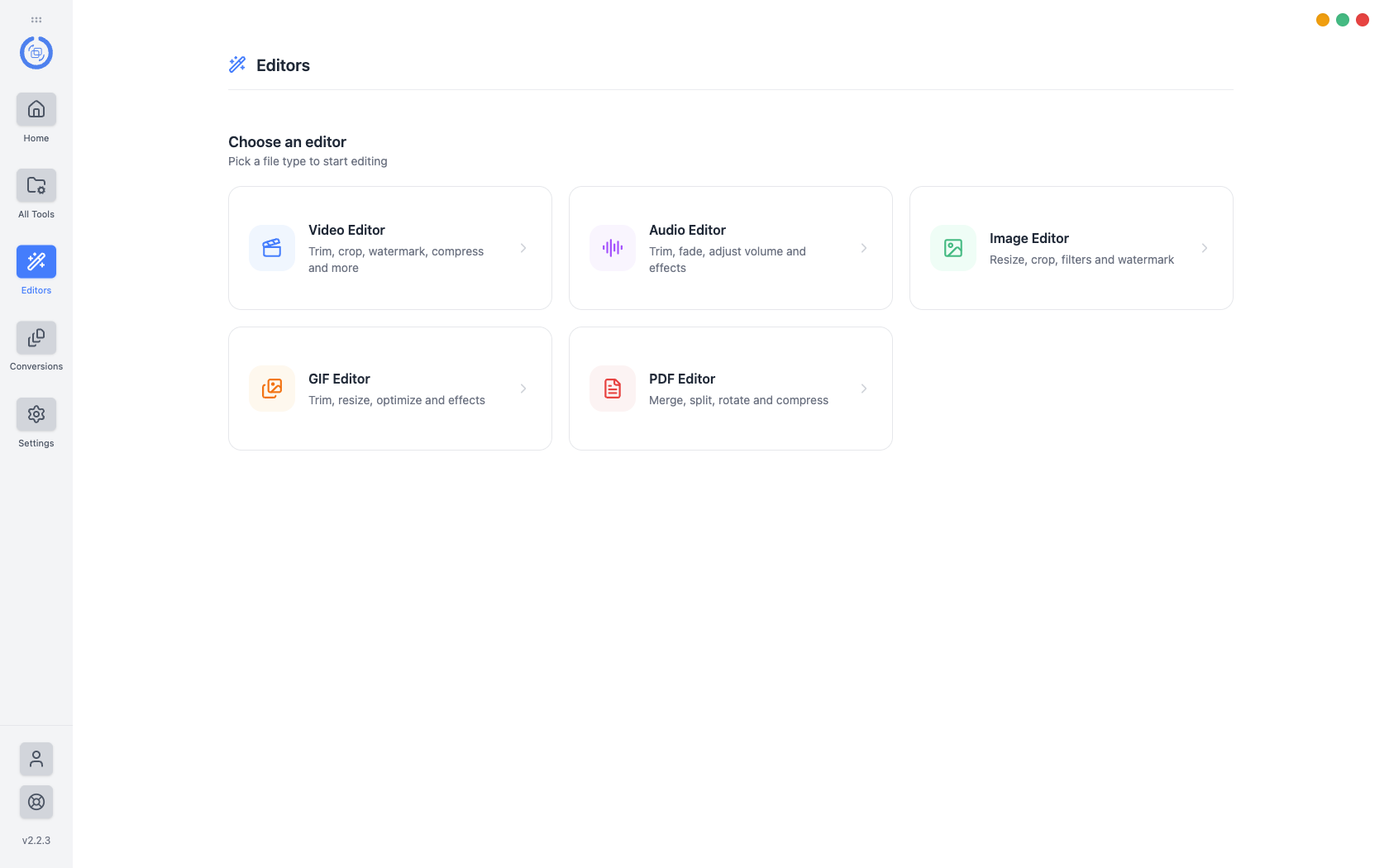Click the v2.2.3 version text
This screenshot has height=868, width=1389.
36,840
